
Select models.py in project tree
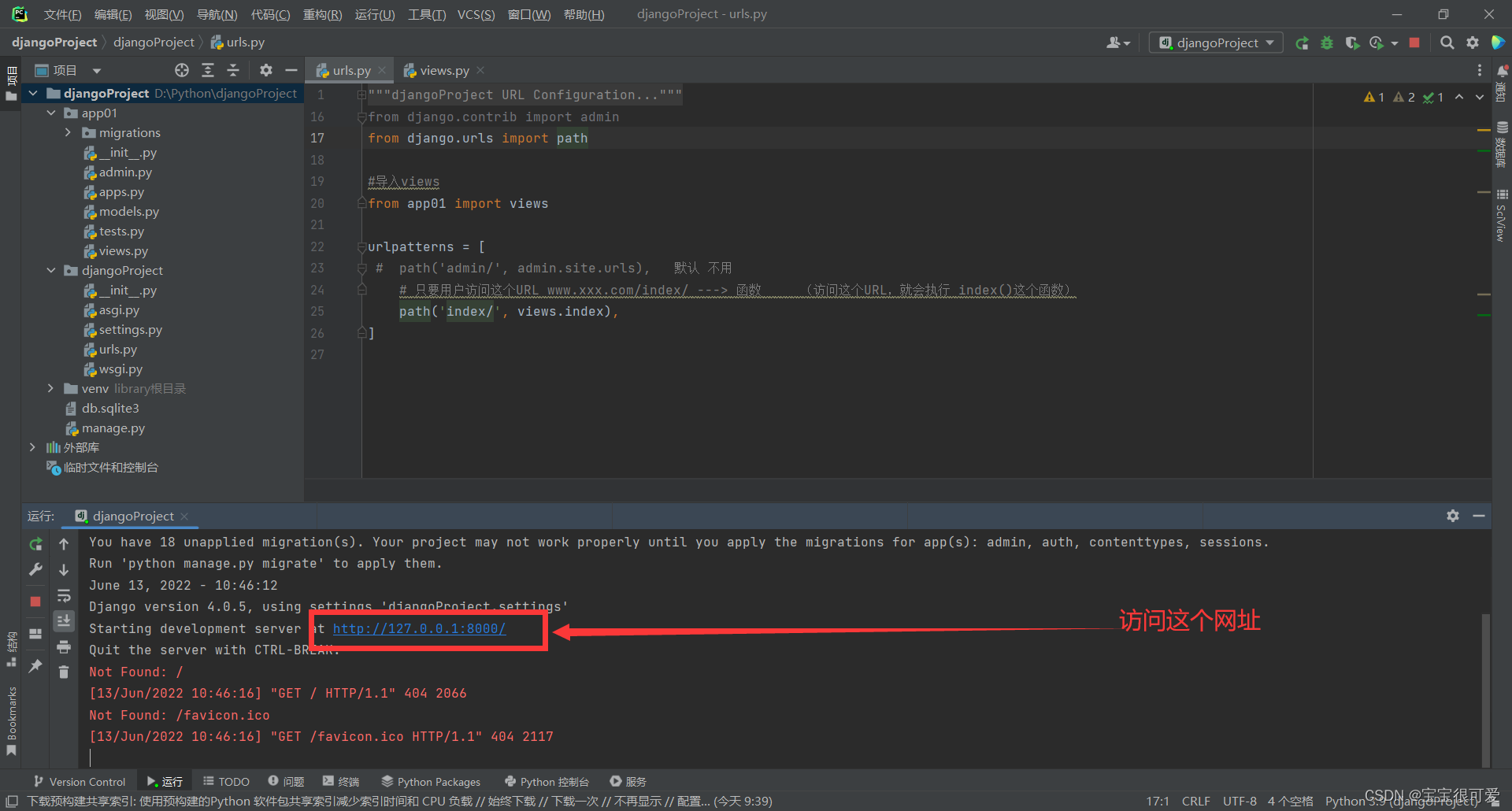click(x=128, y=211)
